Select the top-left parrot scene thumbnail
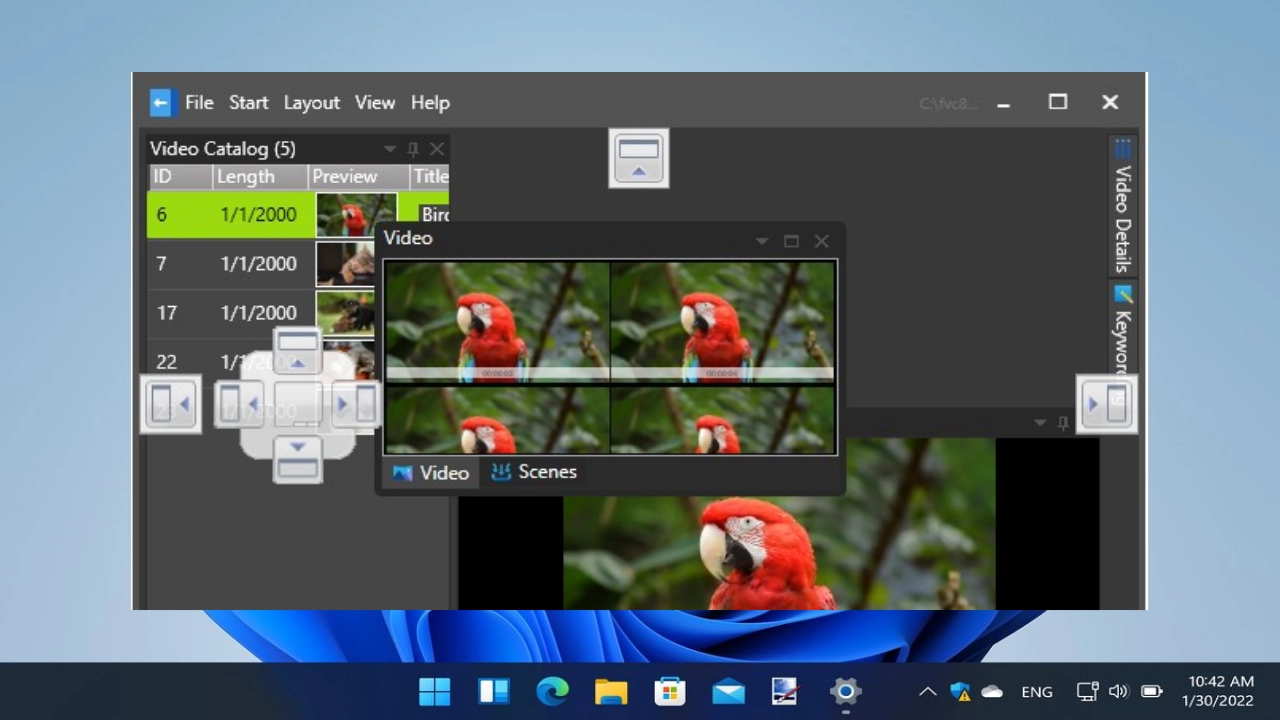The height and width of the screenshot is (720, 1280). [x=497, y=322]
